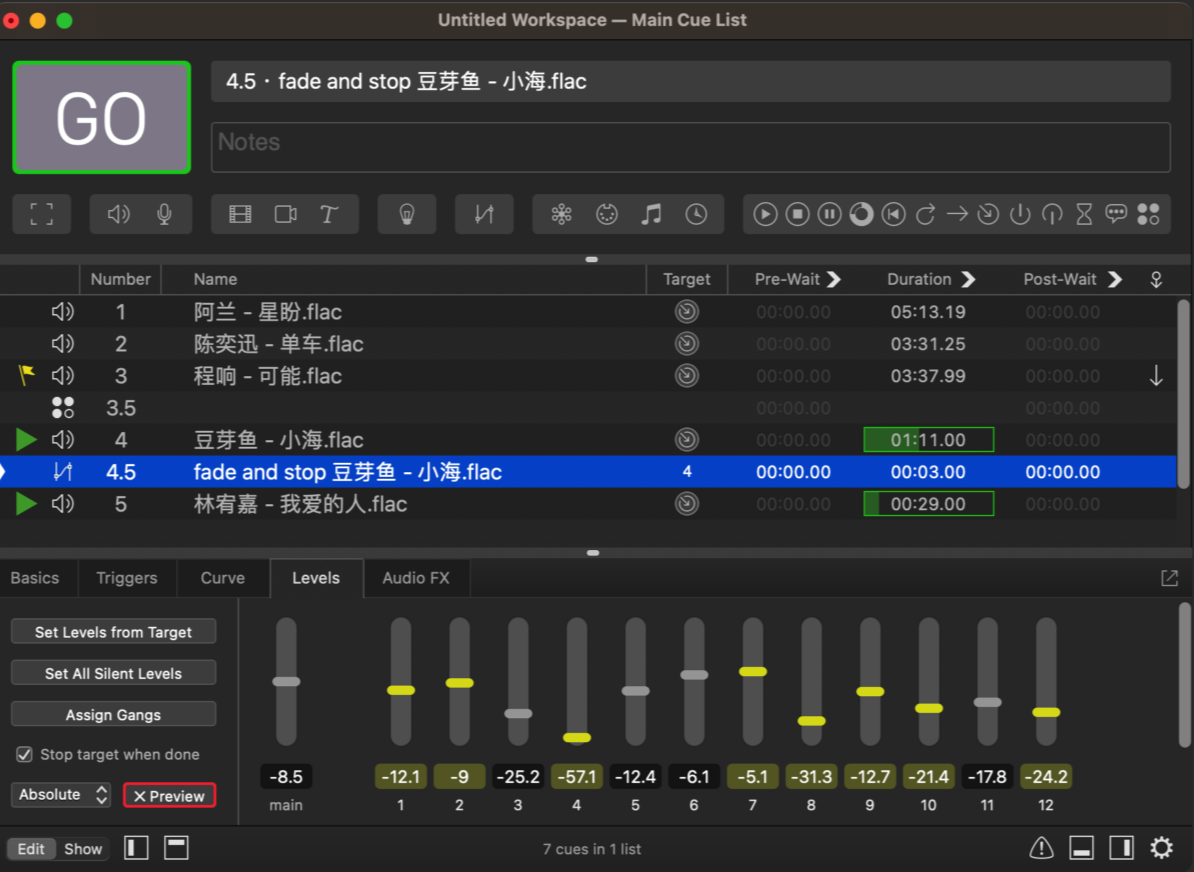
Task: Add a Camera cue from the toolbar
Action: (x=286, y=214)
